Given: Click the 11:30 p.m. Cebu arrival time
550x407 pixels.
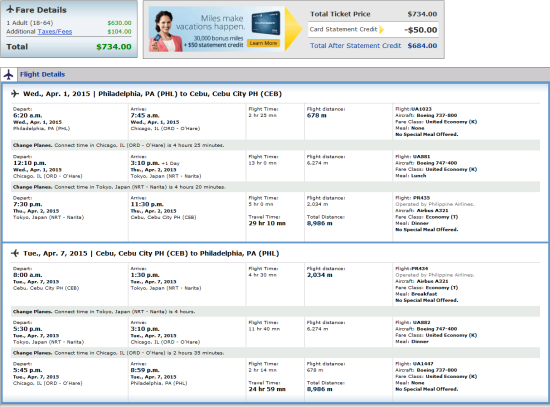Looking at the screenshot, I should point(147,204).
